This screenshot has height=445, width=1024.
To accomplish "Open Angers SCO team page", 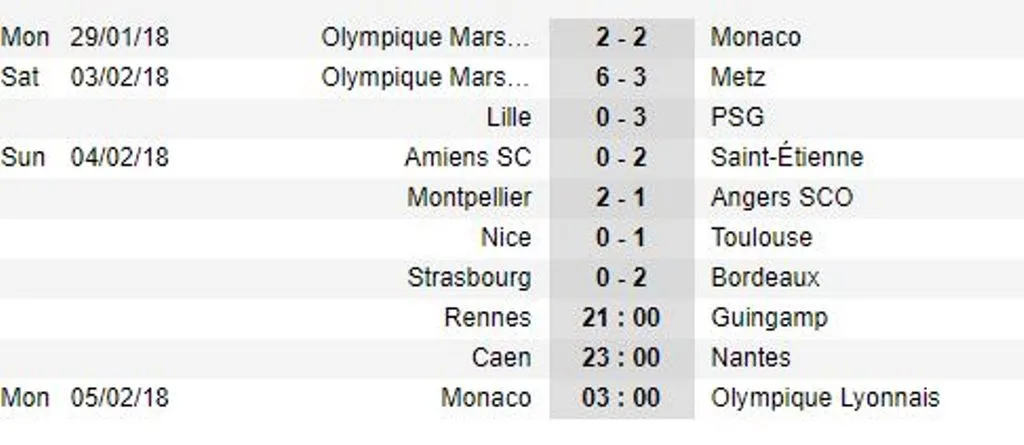I will [782, 197].
